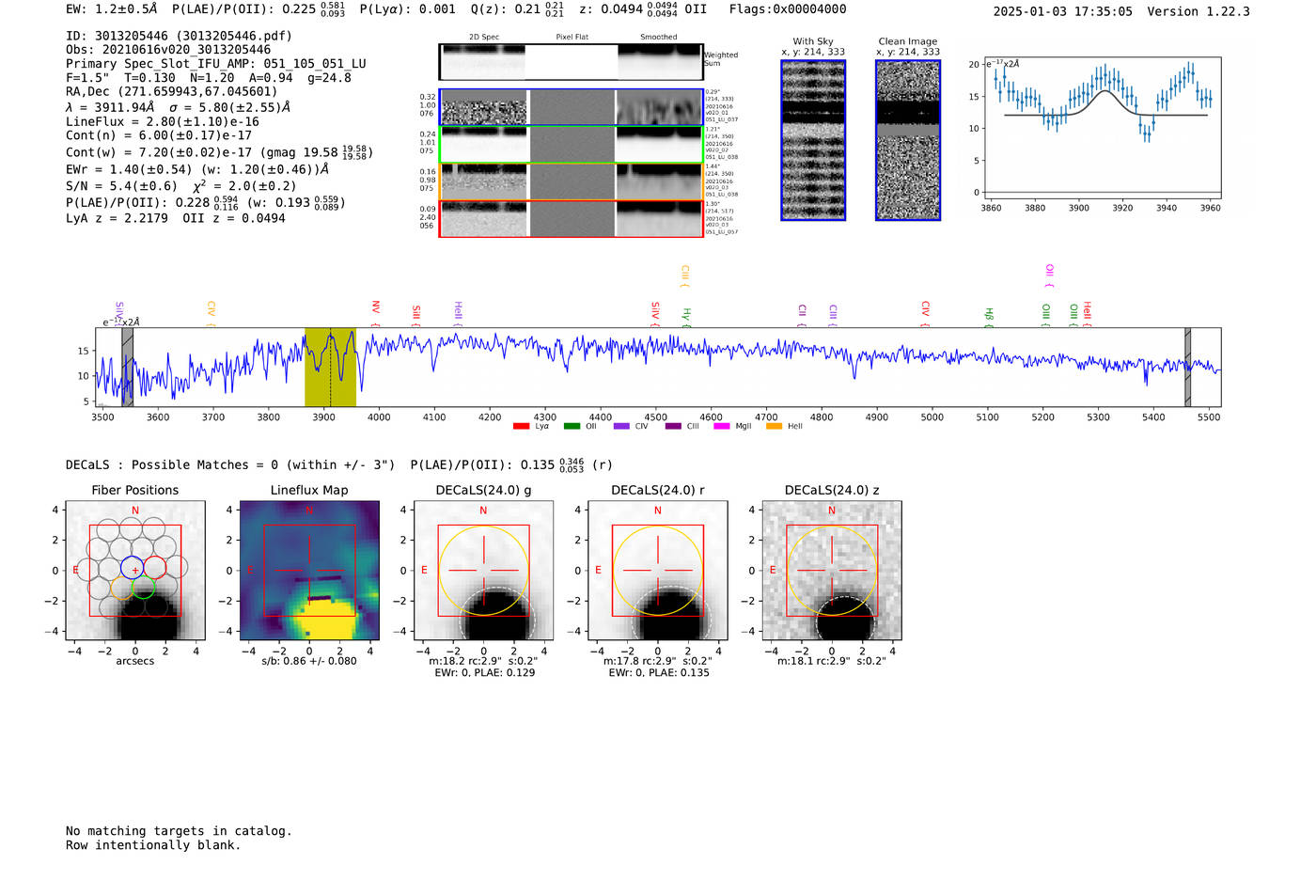This screenshot has height=896, width=1316.
Task: Select the red-bordered 2D fiber spectrum row
Action: 572,218
